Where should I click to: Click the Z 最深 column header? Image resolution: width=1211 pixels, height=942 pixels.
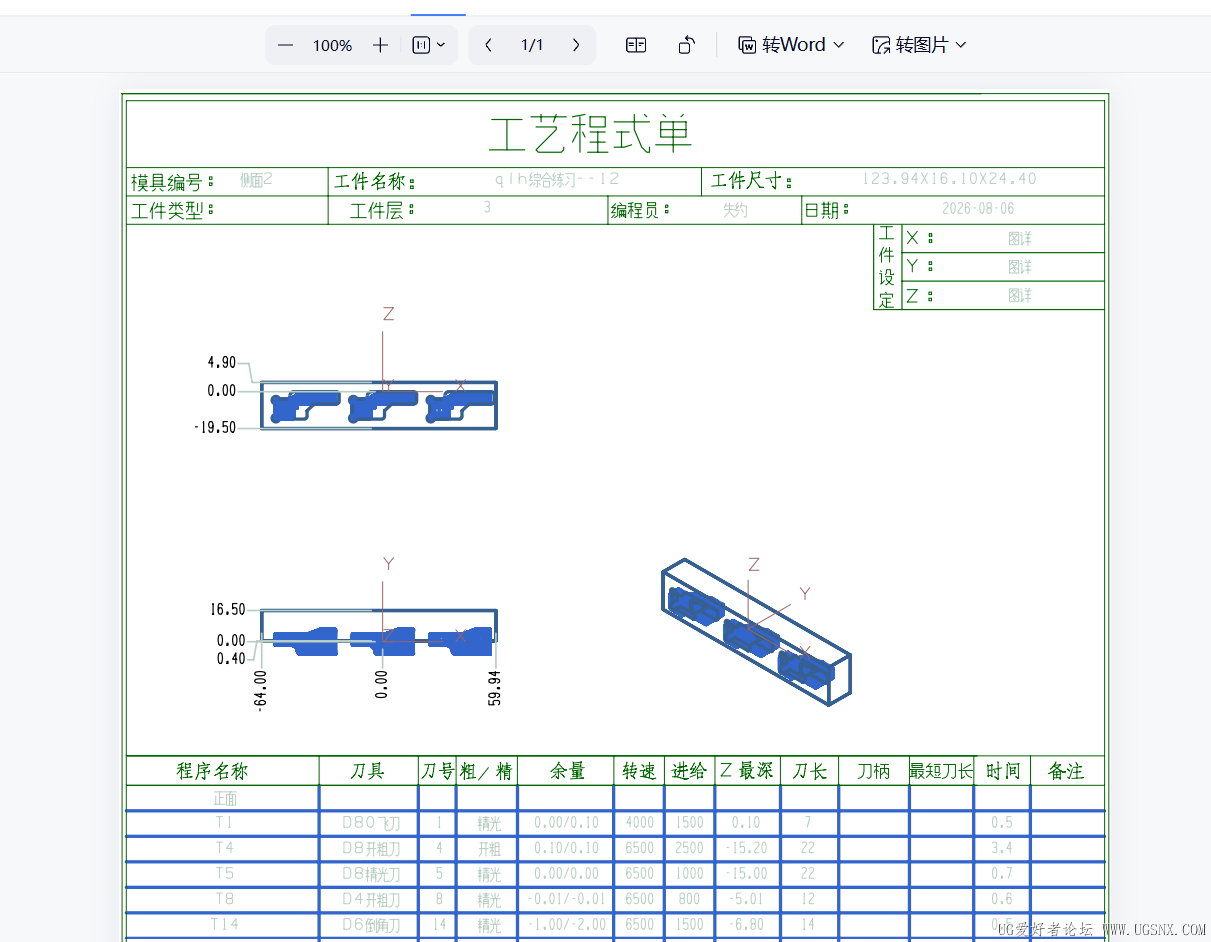pos(746,771)
